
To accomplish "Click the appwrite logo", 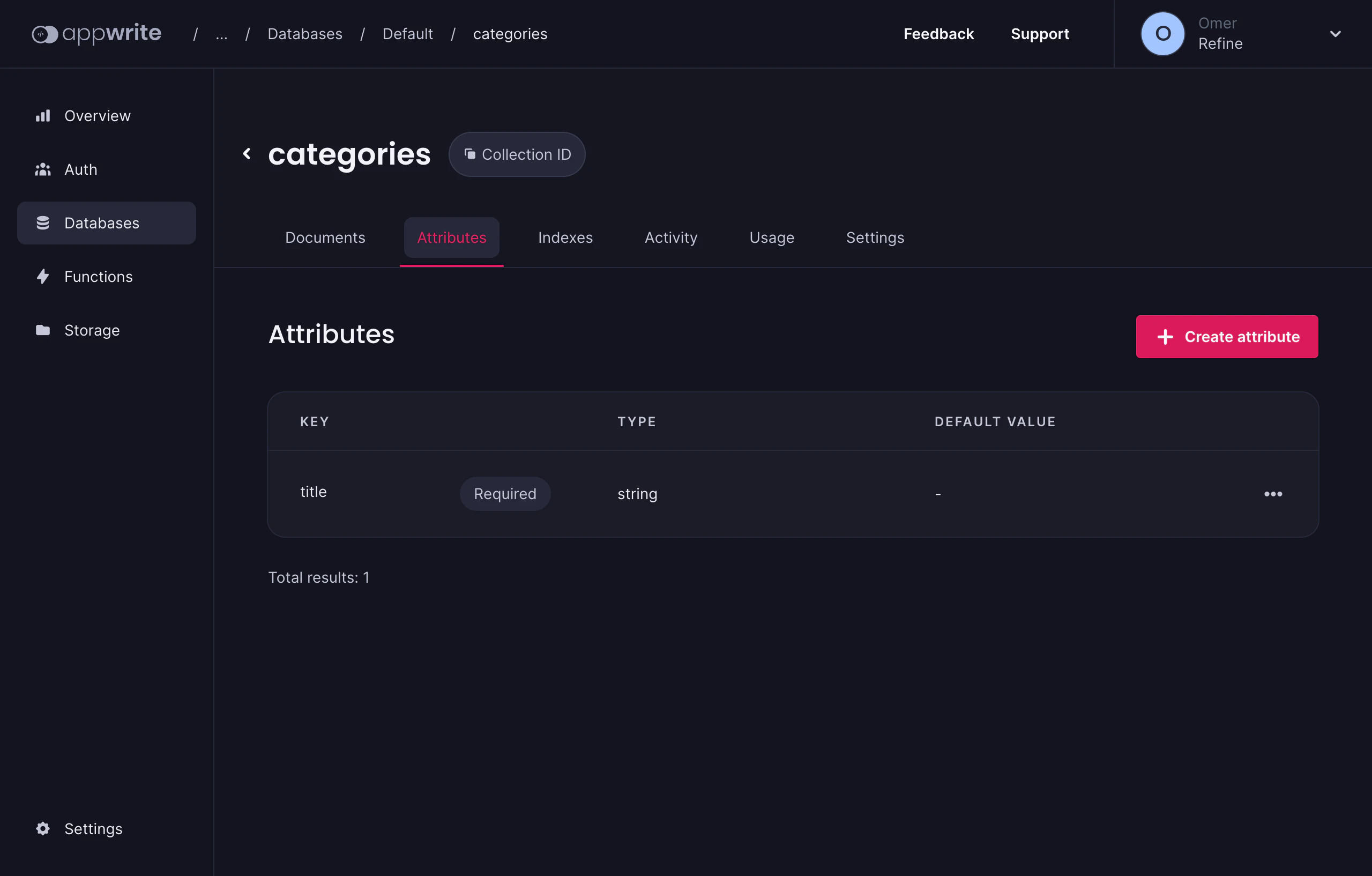I will pos(97,33).
